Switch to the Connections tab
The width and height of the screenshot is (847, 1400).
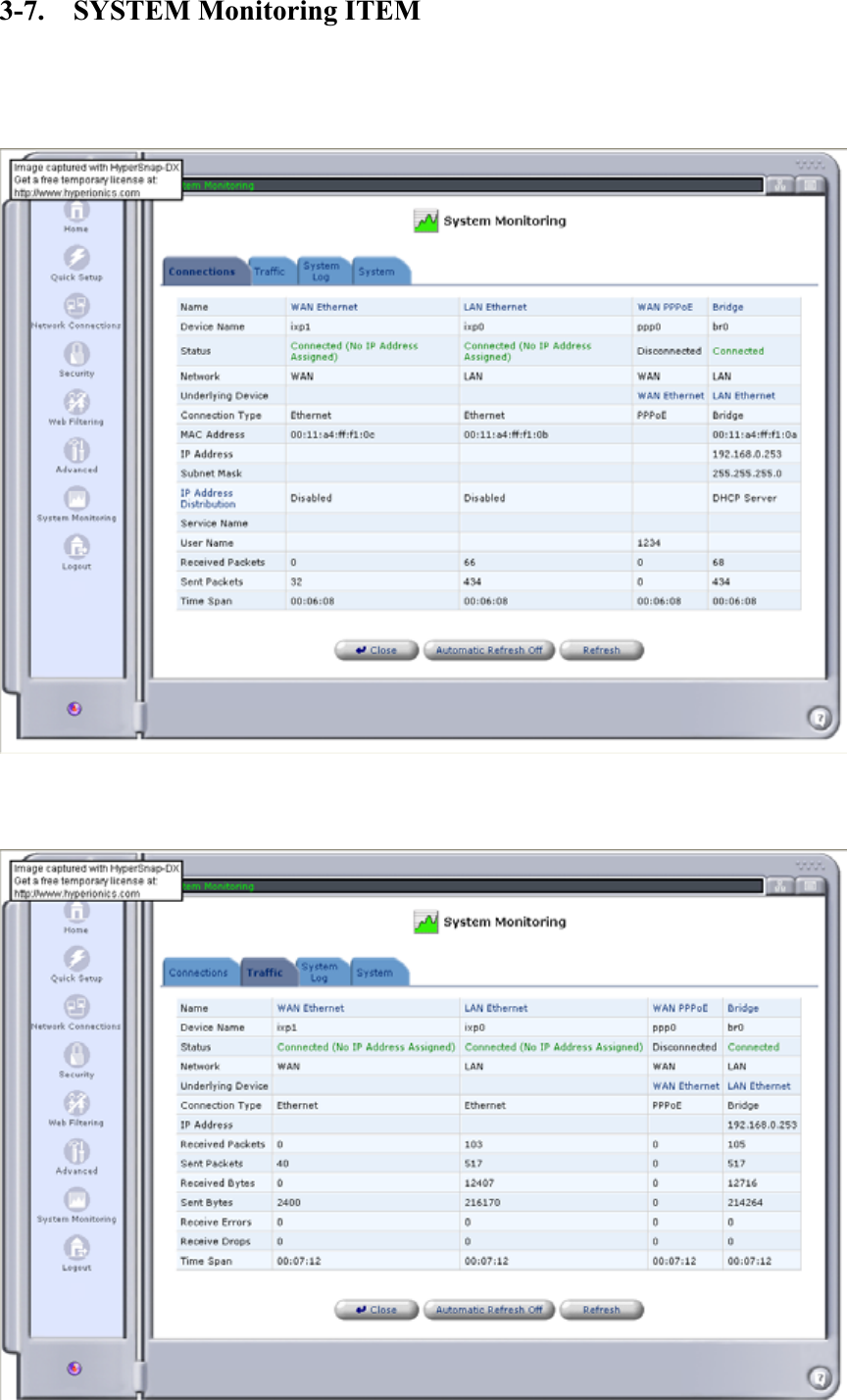[203, 272]
